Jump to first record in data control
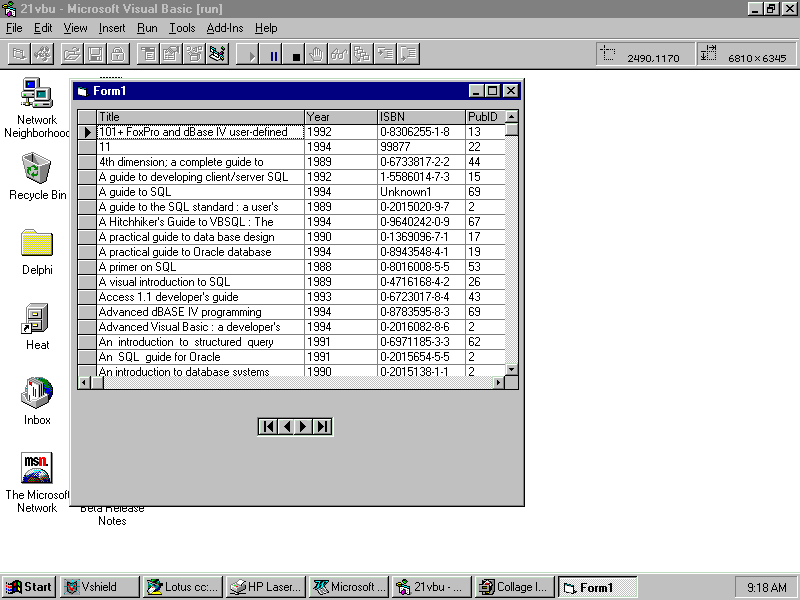Viewport: 800px width, 600px height. pyautogui.click(x=268, y=427)
